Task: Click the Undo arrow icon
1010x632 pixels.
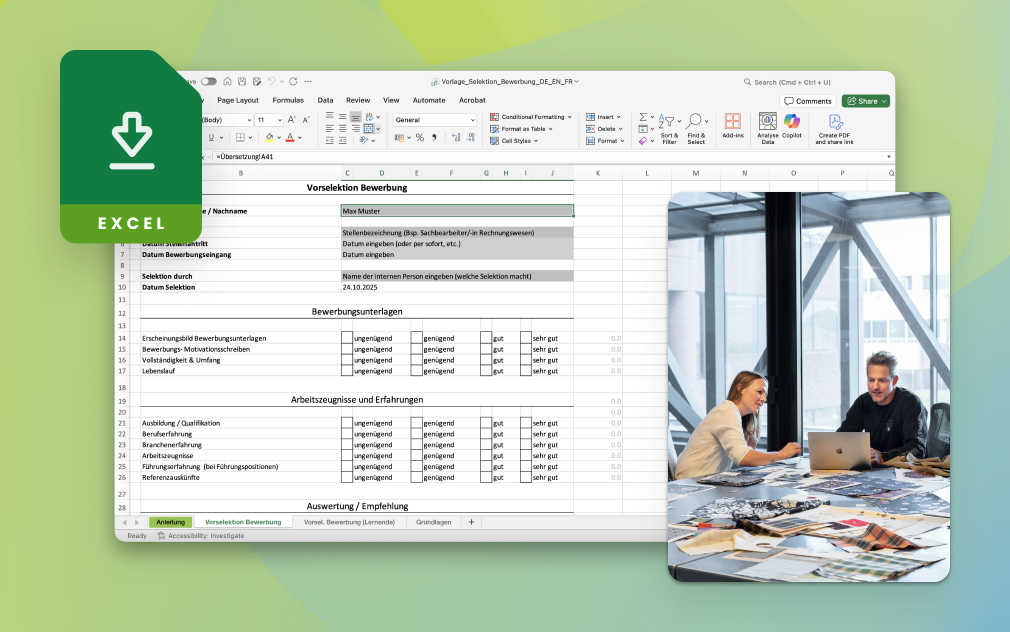Action: click(x=272, y=81)
